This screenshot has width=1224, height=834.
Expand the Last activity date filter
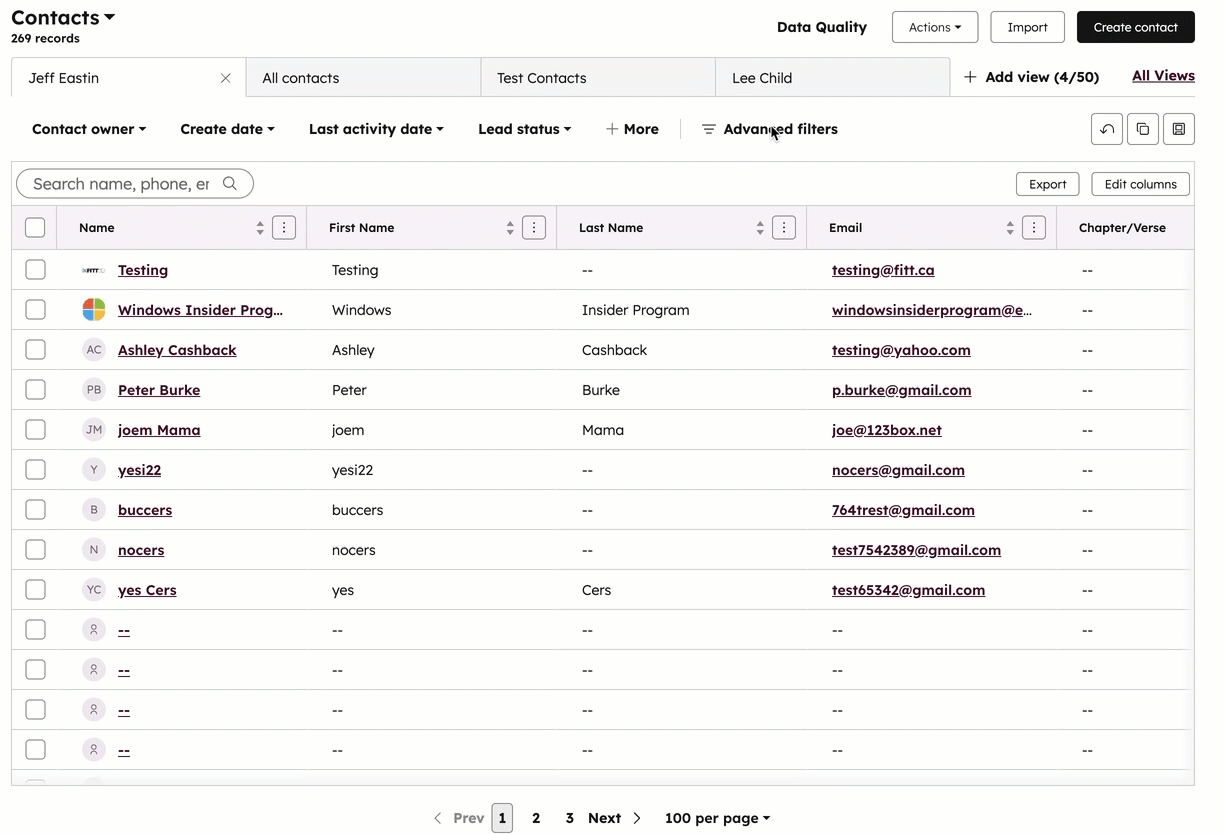pos(376,129)
